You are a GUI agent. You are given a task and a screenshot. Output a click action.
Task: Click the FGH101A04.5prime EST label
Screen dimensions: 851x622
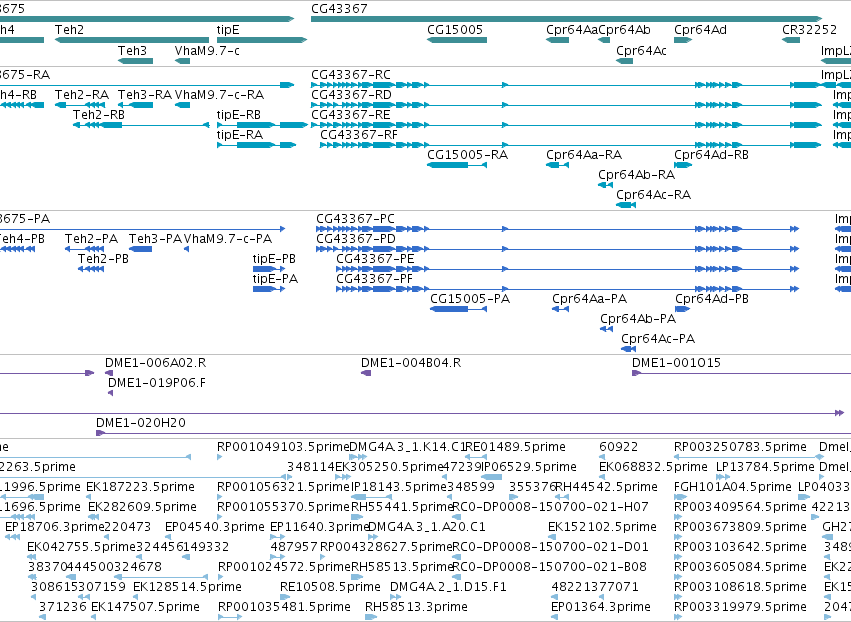733,487
